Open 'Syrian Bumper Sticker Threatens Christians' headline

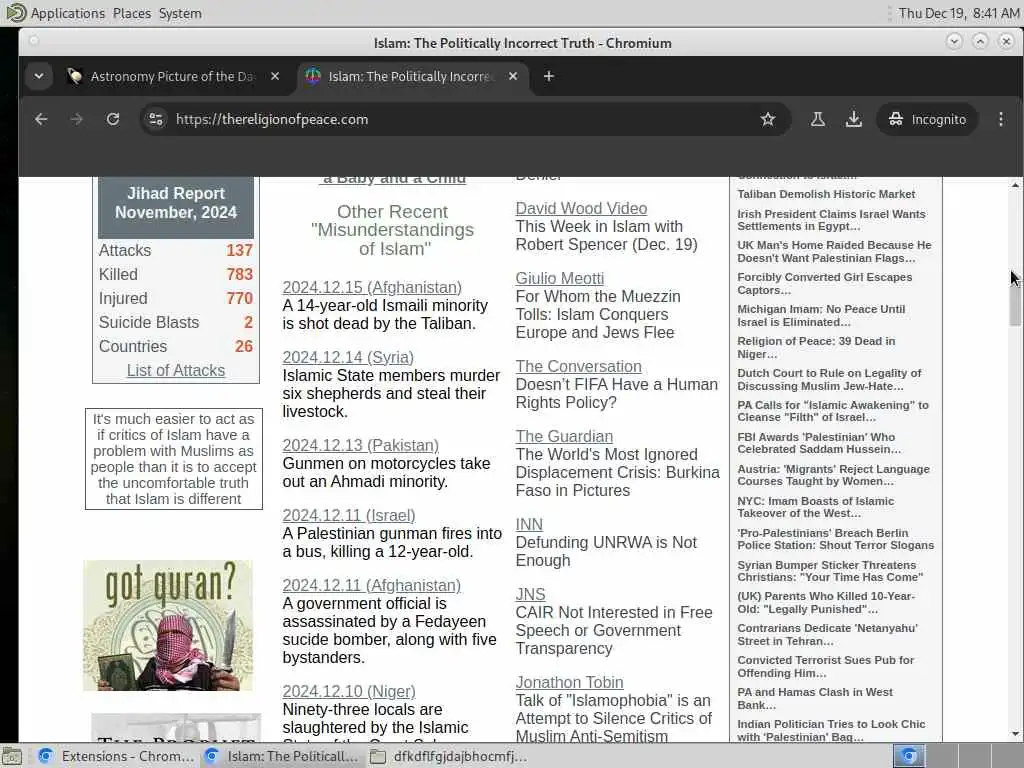(x=830, y=571)
